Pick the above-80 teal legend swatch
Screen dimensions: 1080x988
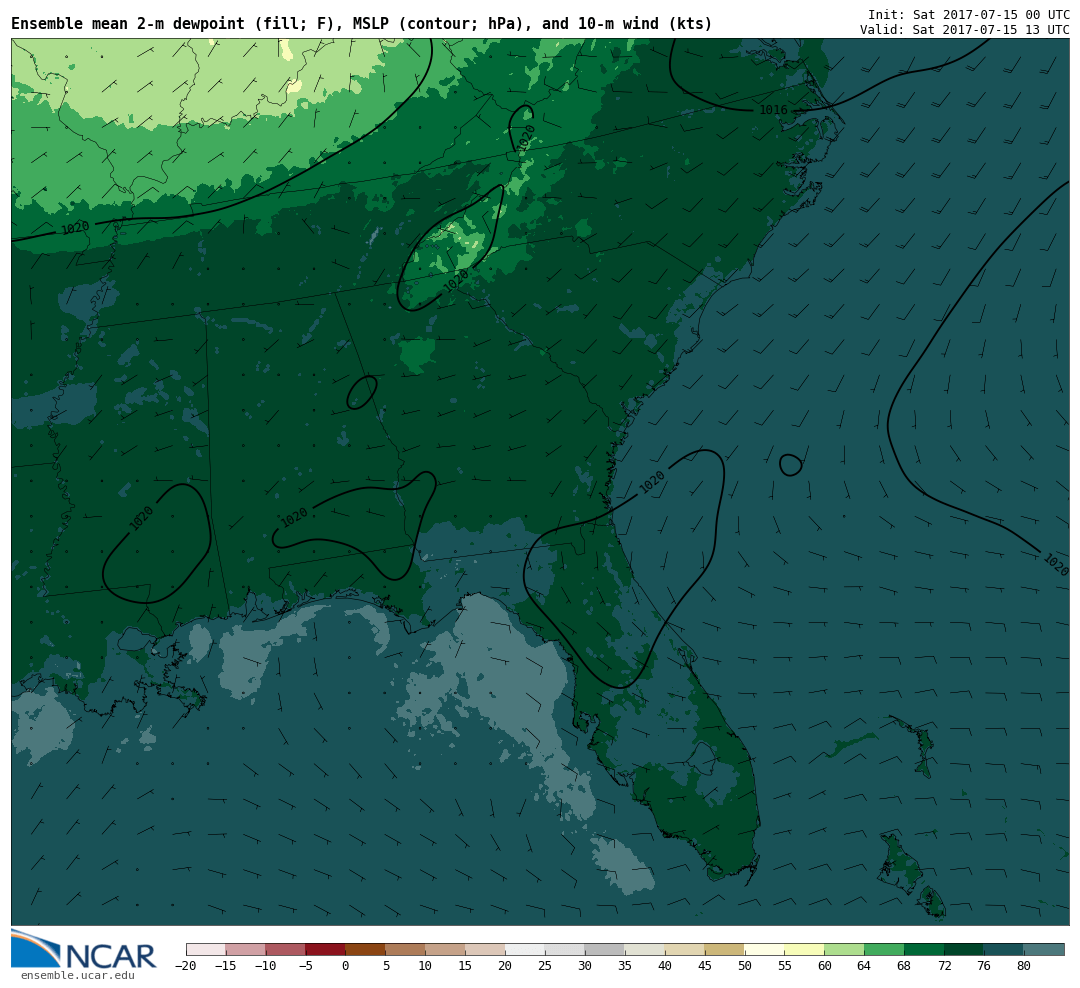(1044, 949)
